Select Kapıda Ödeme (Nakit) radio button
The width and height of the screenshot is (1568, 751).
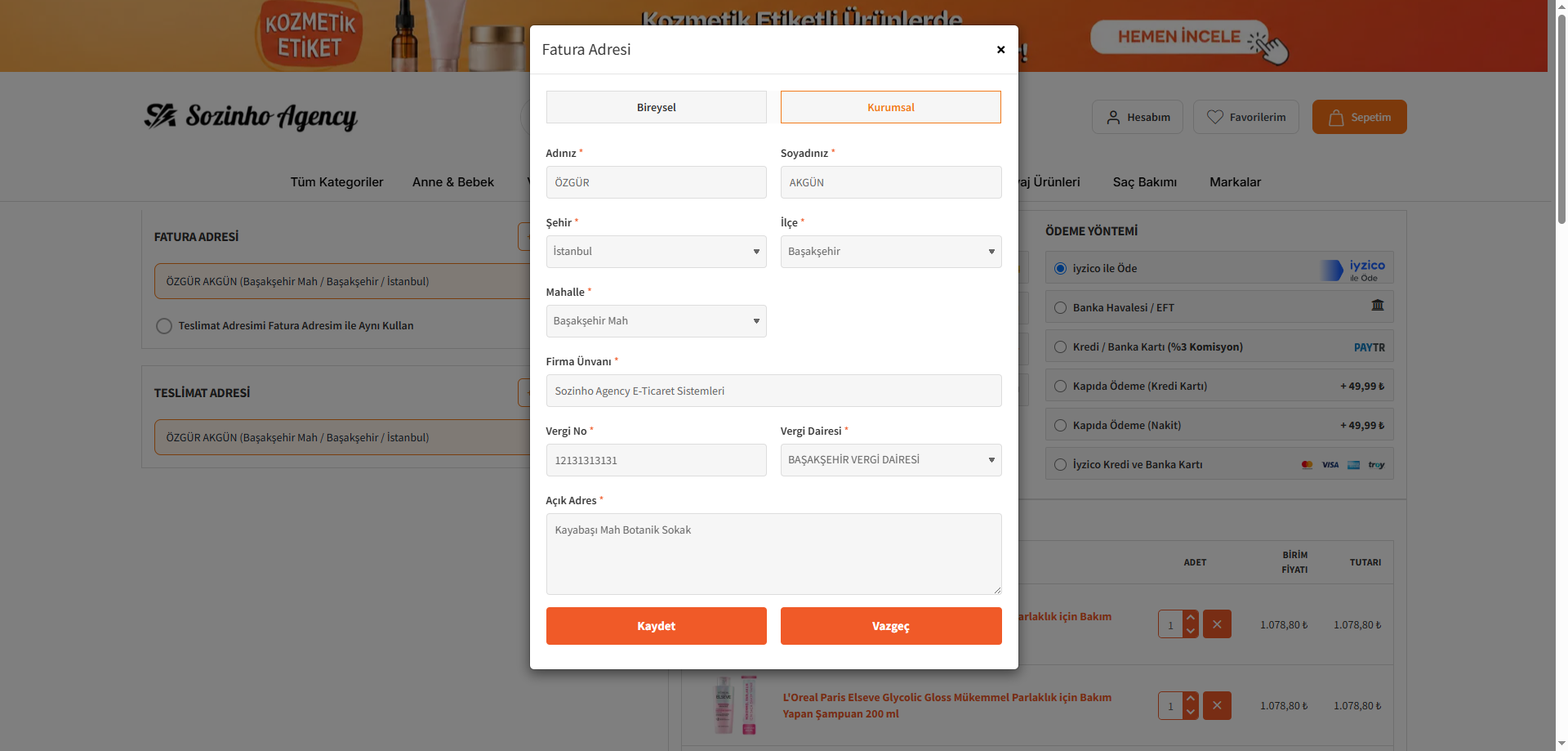[x=1060, y=426]
